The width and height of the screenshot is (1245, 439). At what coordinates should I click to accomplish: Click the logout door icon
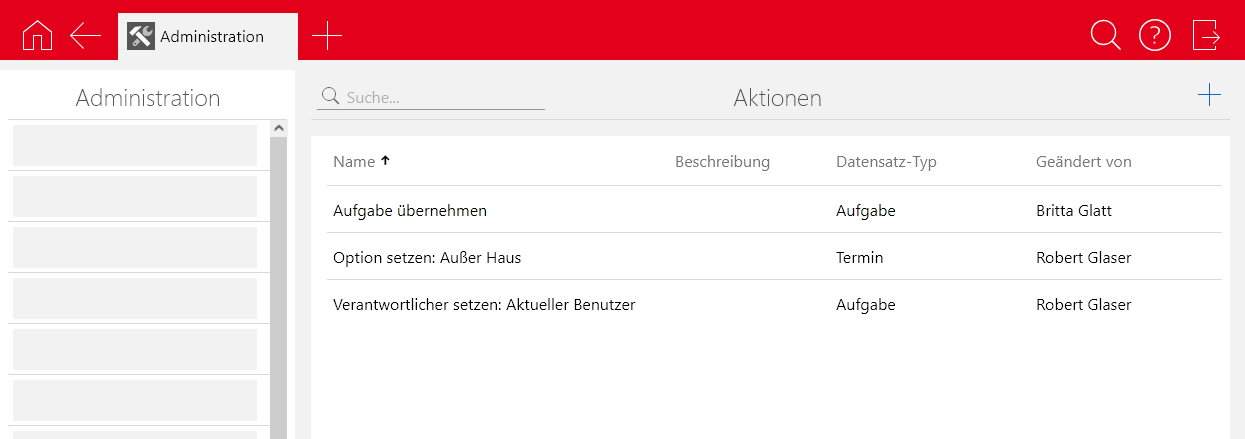tap(1206, 36)
